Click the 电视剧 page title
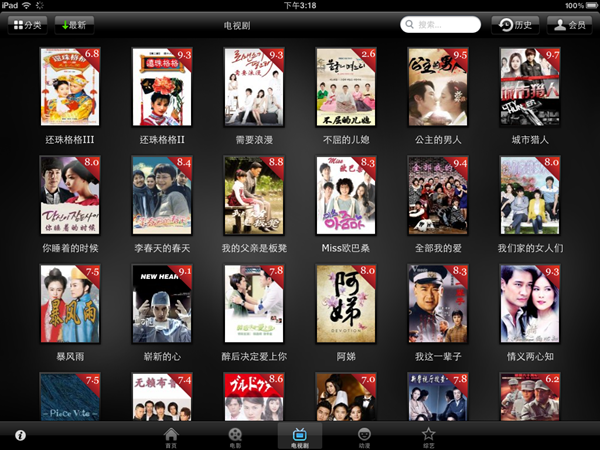 [x=237, y=26]
